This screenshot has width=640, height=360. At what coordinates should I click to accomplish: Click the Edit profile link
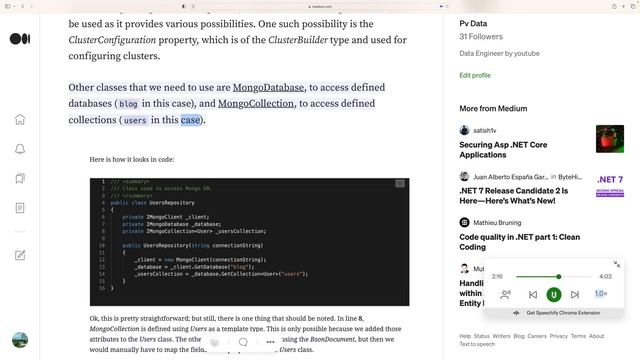click(x=475, y=75)
